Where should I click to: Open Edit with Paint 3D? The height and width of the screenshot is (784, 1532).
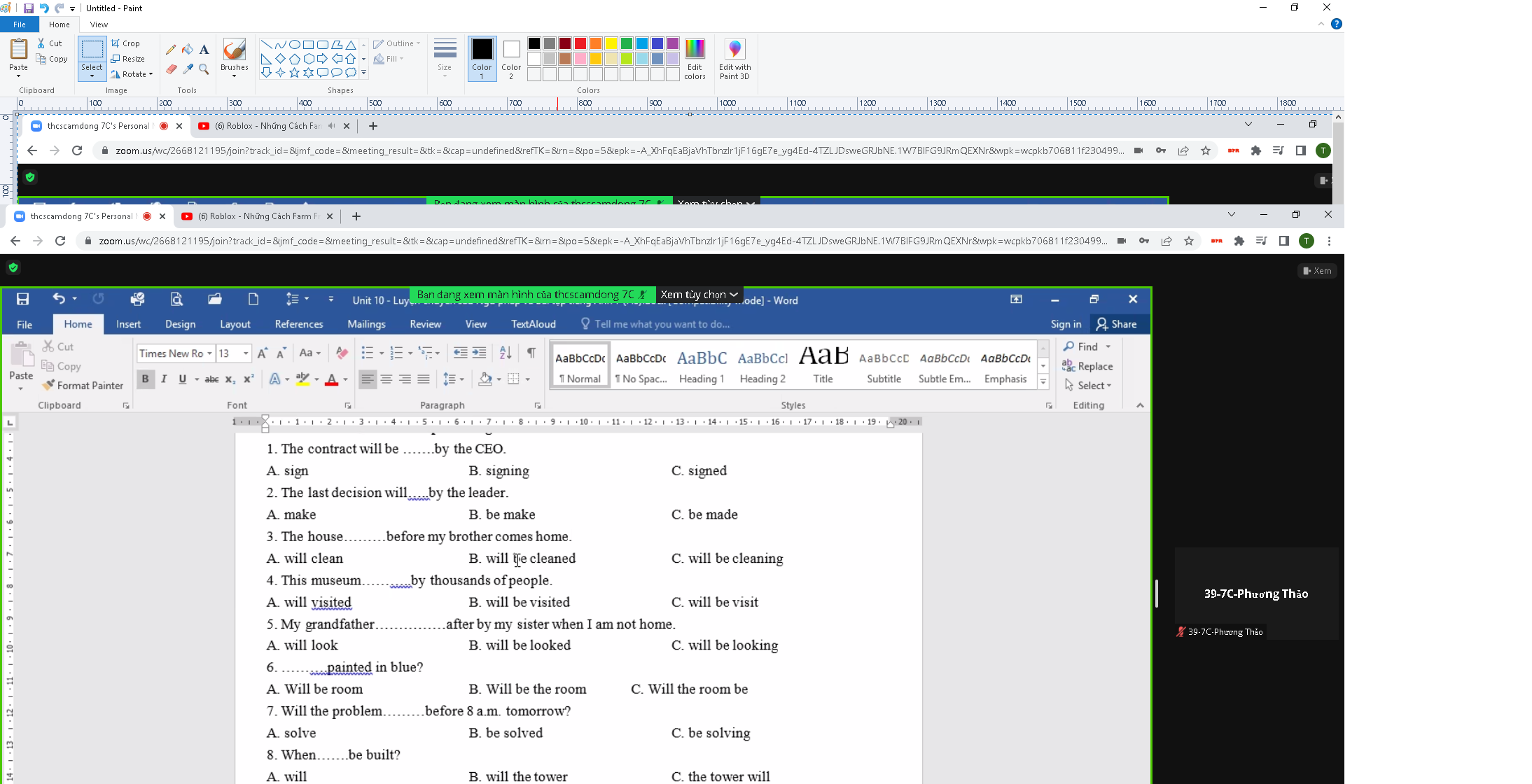click(x=734, y=59)
